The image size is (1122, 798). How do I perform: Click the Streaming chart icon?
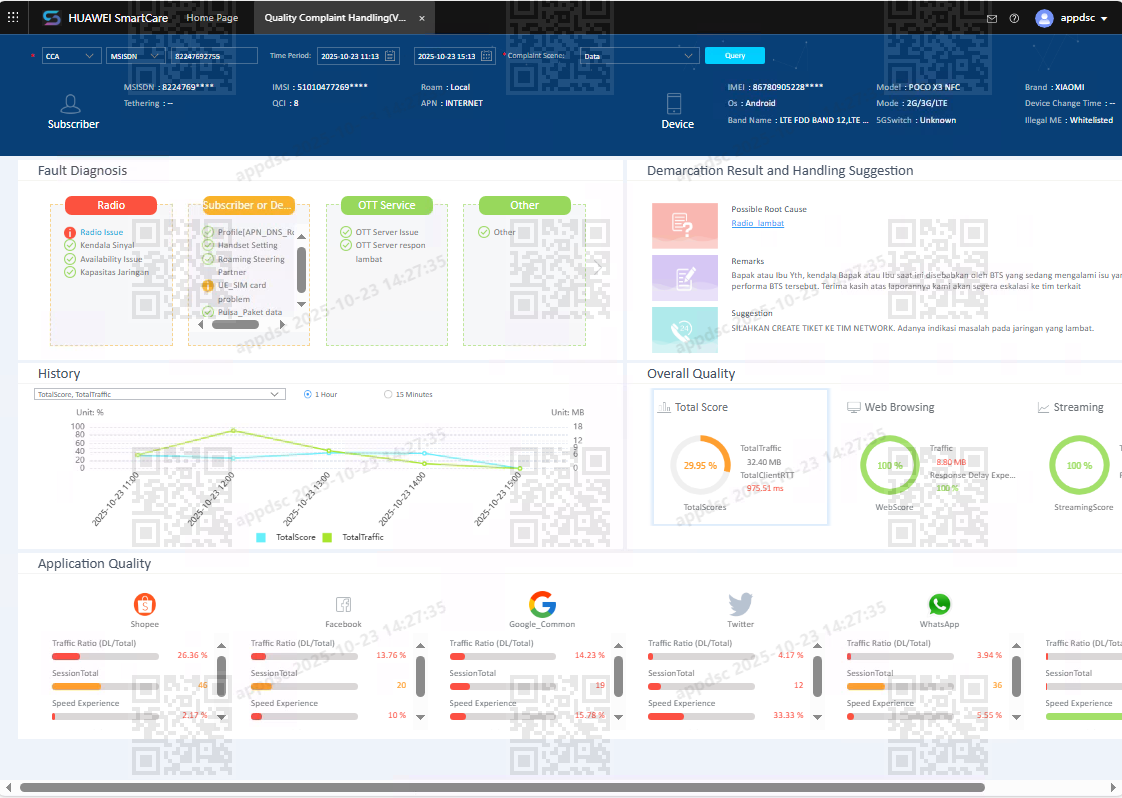pos(1043,408)
